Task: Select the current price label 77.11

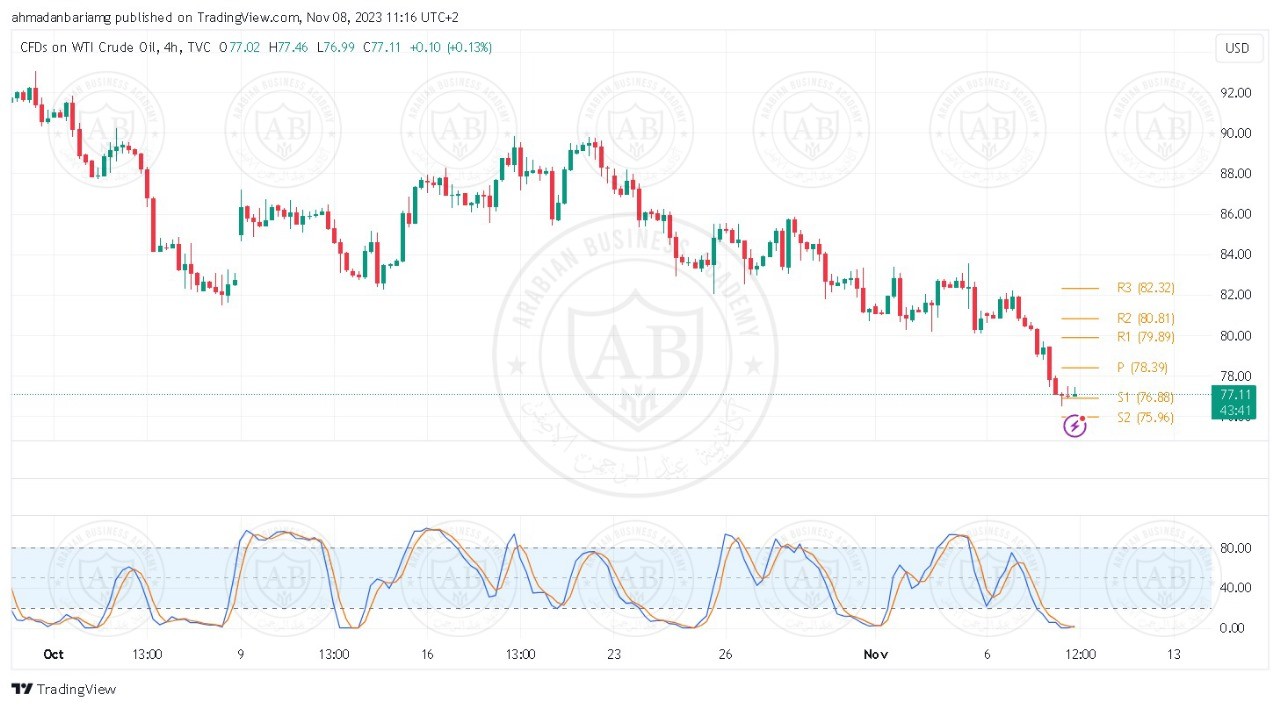Action: coord(1237,395)
